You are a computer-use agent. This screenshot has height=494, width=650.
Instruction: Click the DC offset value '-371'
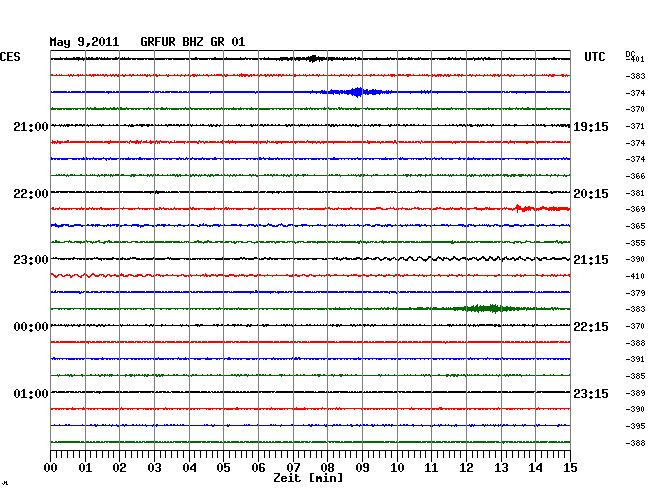[635, 126]
